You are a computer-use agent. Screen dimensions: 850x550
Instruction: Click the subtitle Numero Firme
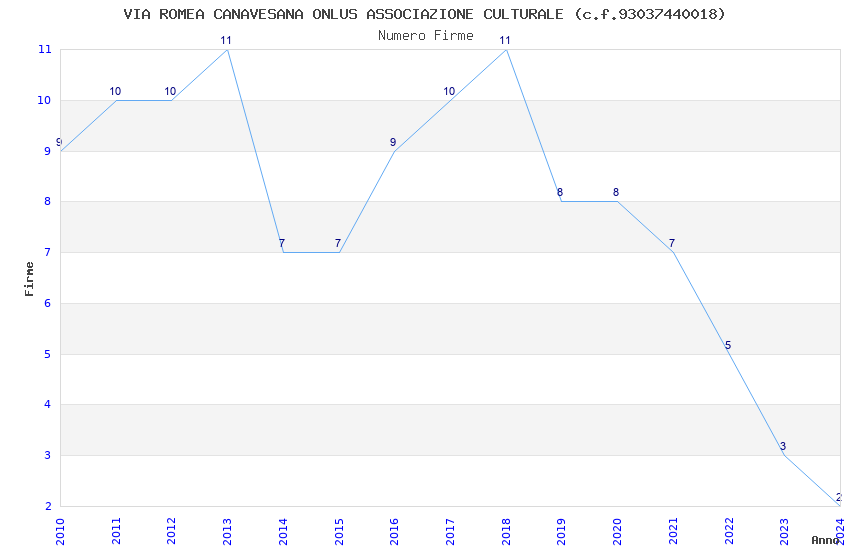426,36
